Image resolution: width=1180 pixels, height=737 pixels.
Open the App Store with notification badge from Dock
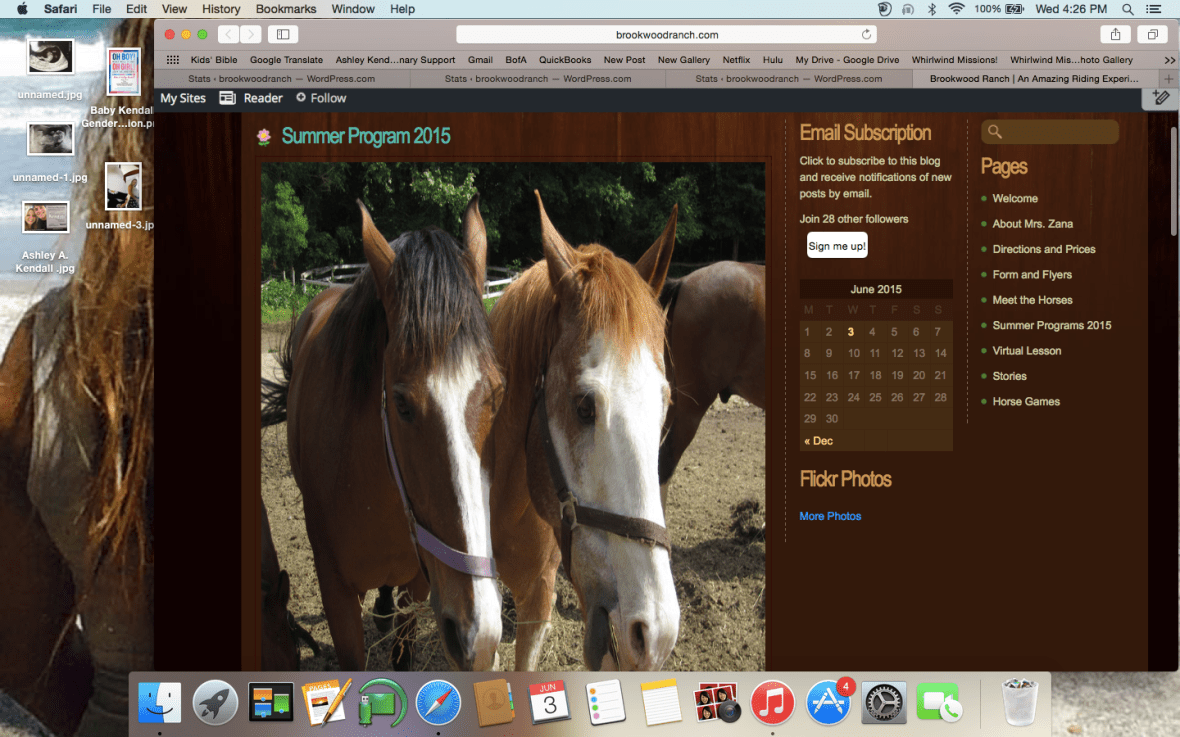click(829, 700)
